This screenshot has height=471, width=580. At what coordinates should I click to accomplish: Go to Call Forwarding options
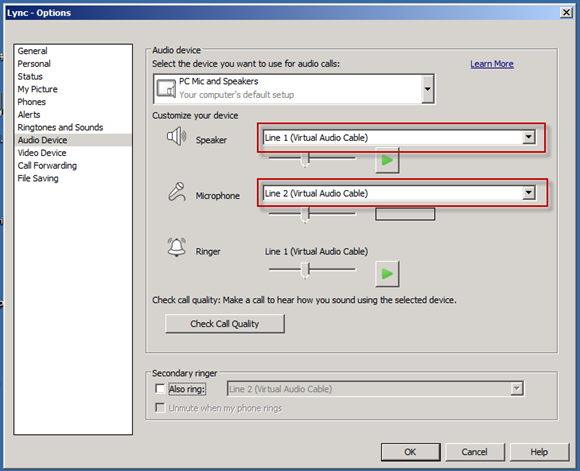pyautogui.click(x=47, y=165)
